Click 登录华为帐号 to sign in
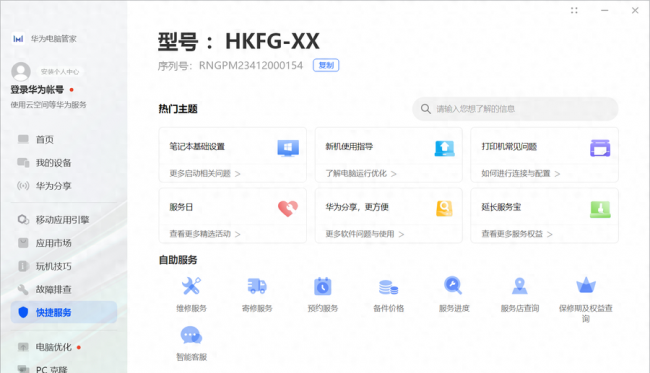Image resolution: width=650 pixels, height=373 pixels. 37,90
